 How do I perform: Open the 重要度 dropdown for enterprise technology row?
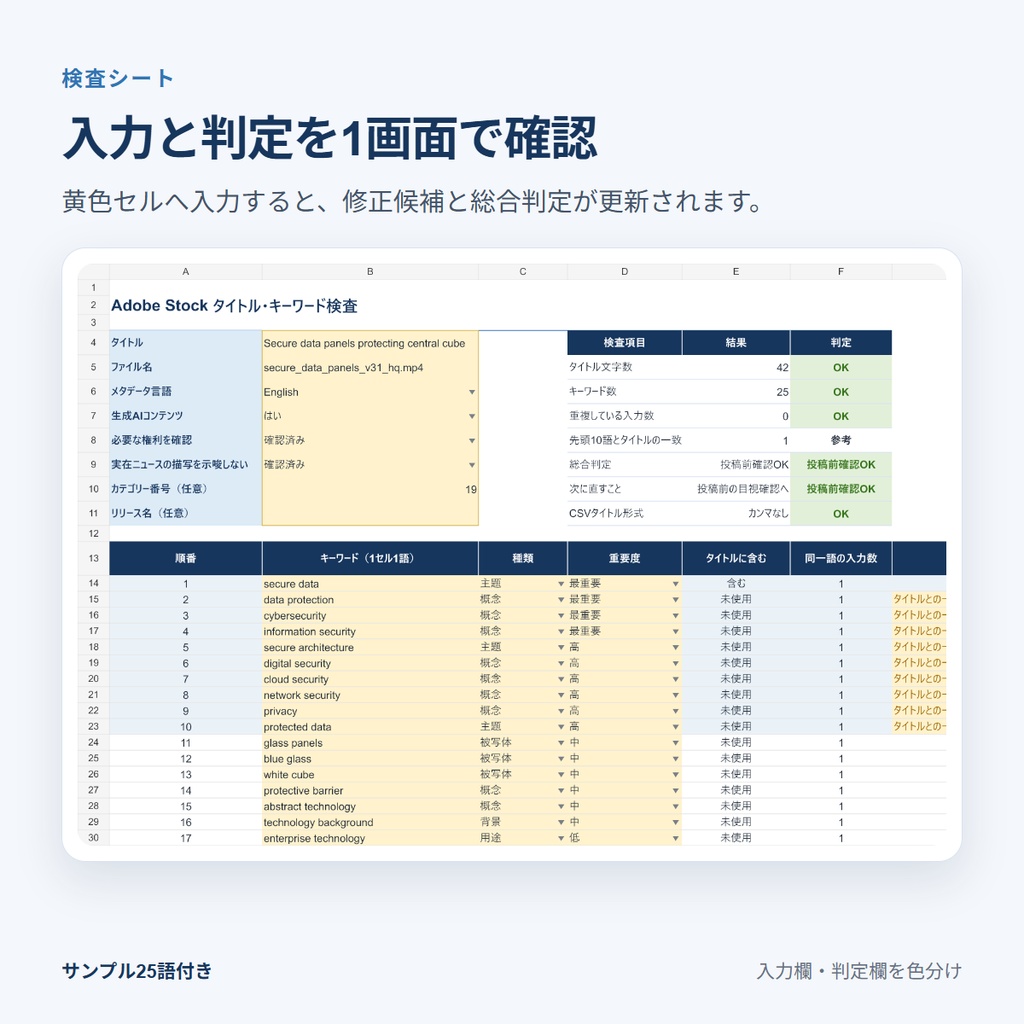pyautogui.click(x=675, y=839)
